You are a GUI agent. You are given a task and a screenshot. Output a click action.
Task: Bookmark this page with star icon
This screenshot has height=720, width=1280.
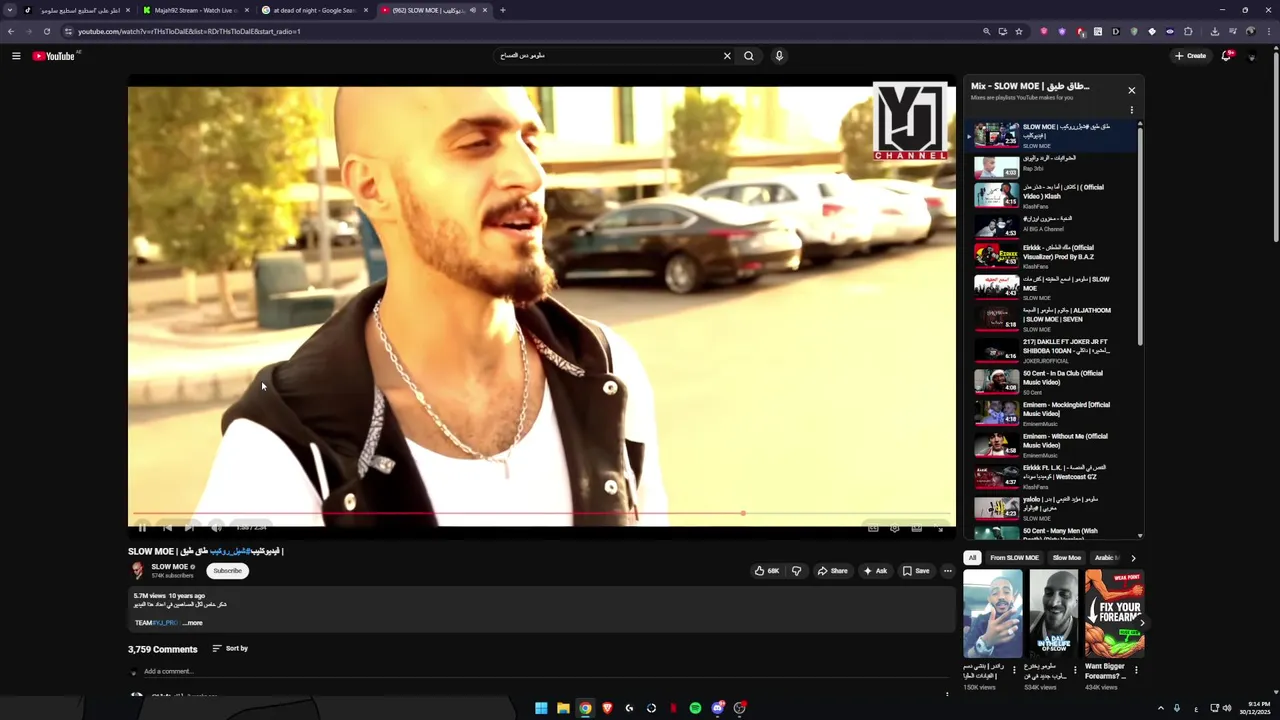[1019, 31]
